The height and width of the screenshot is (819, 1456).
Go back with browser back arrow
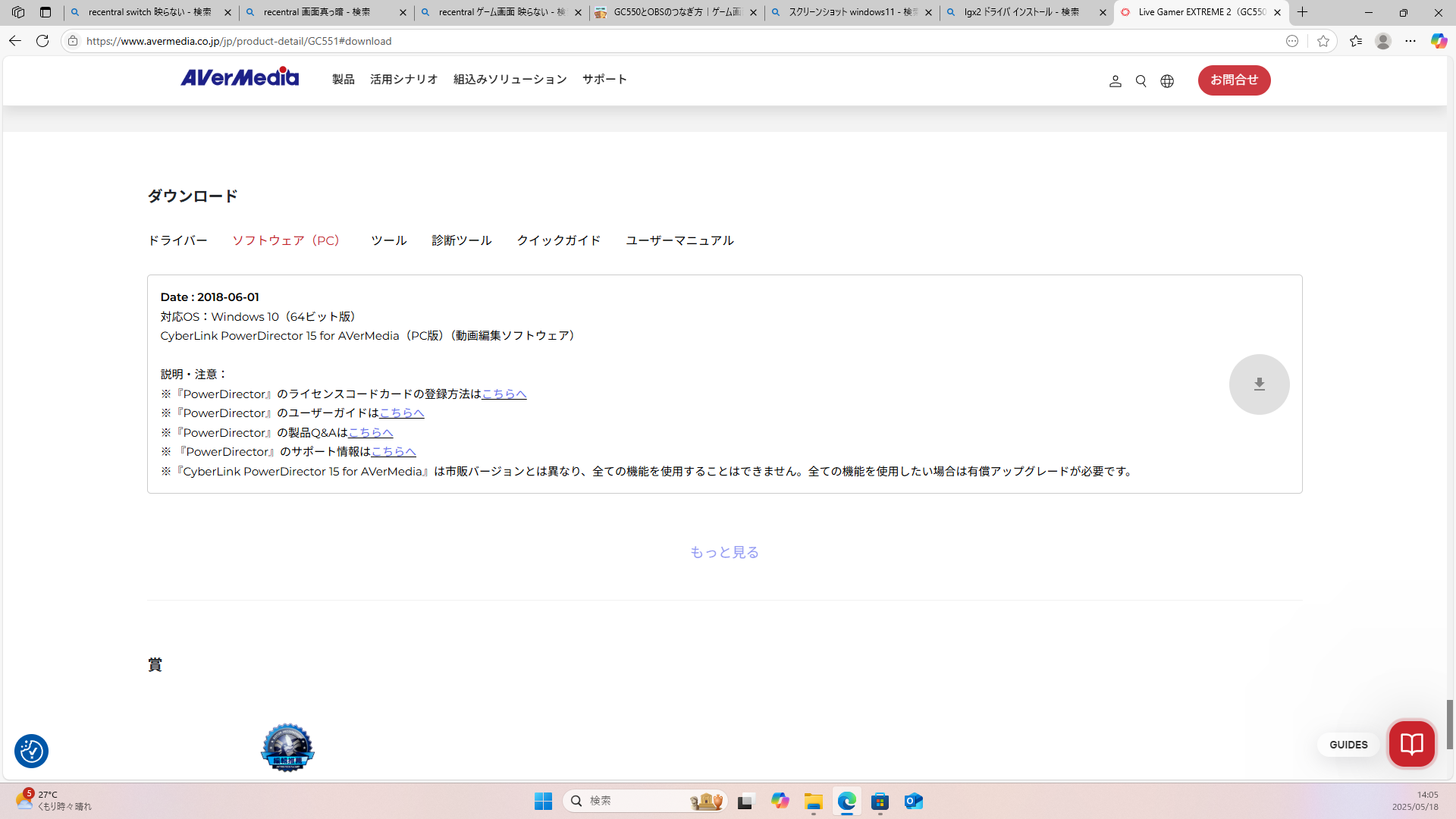[x=15, y=41]
